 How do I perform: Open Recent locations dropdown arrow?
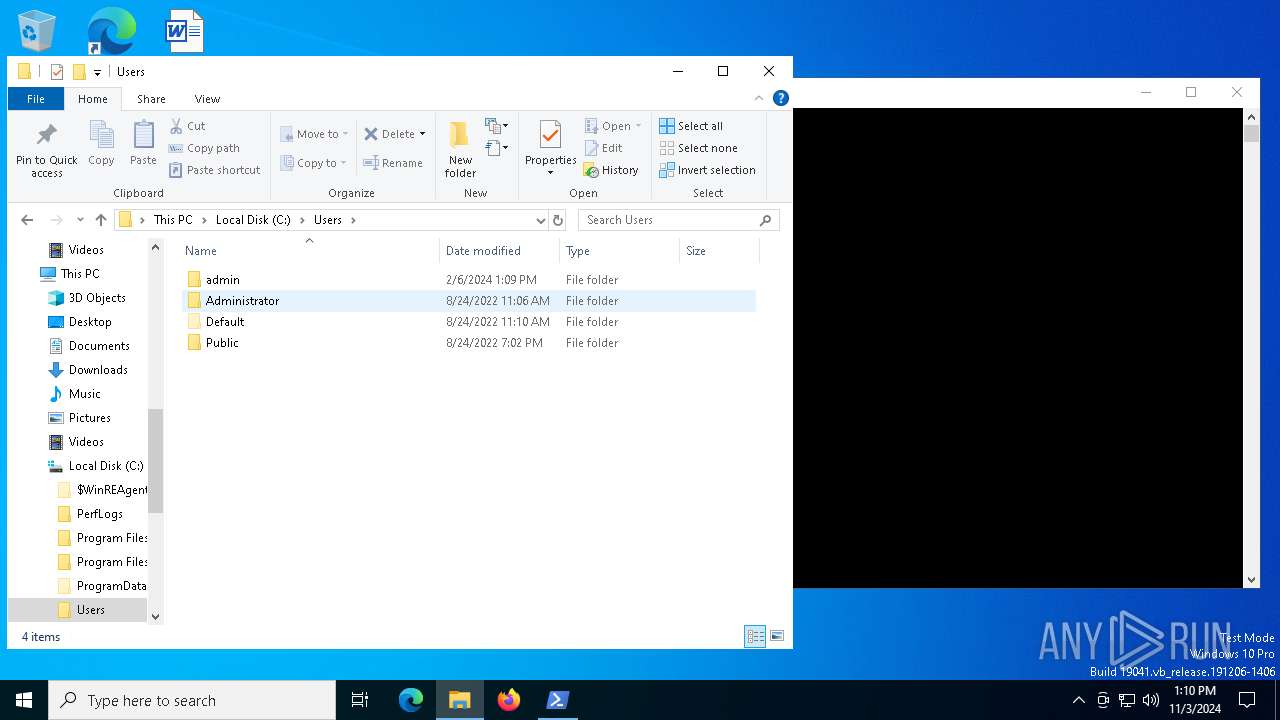(x=80, y=220)
